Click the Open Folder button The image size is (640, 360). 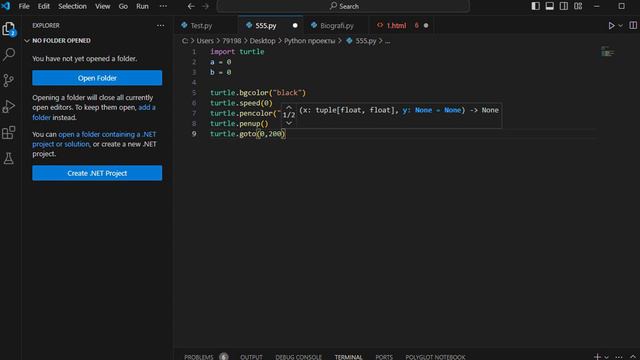coord(97,78)
